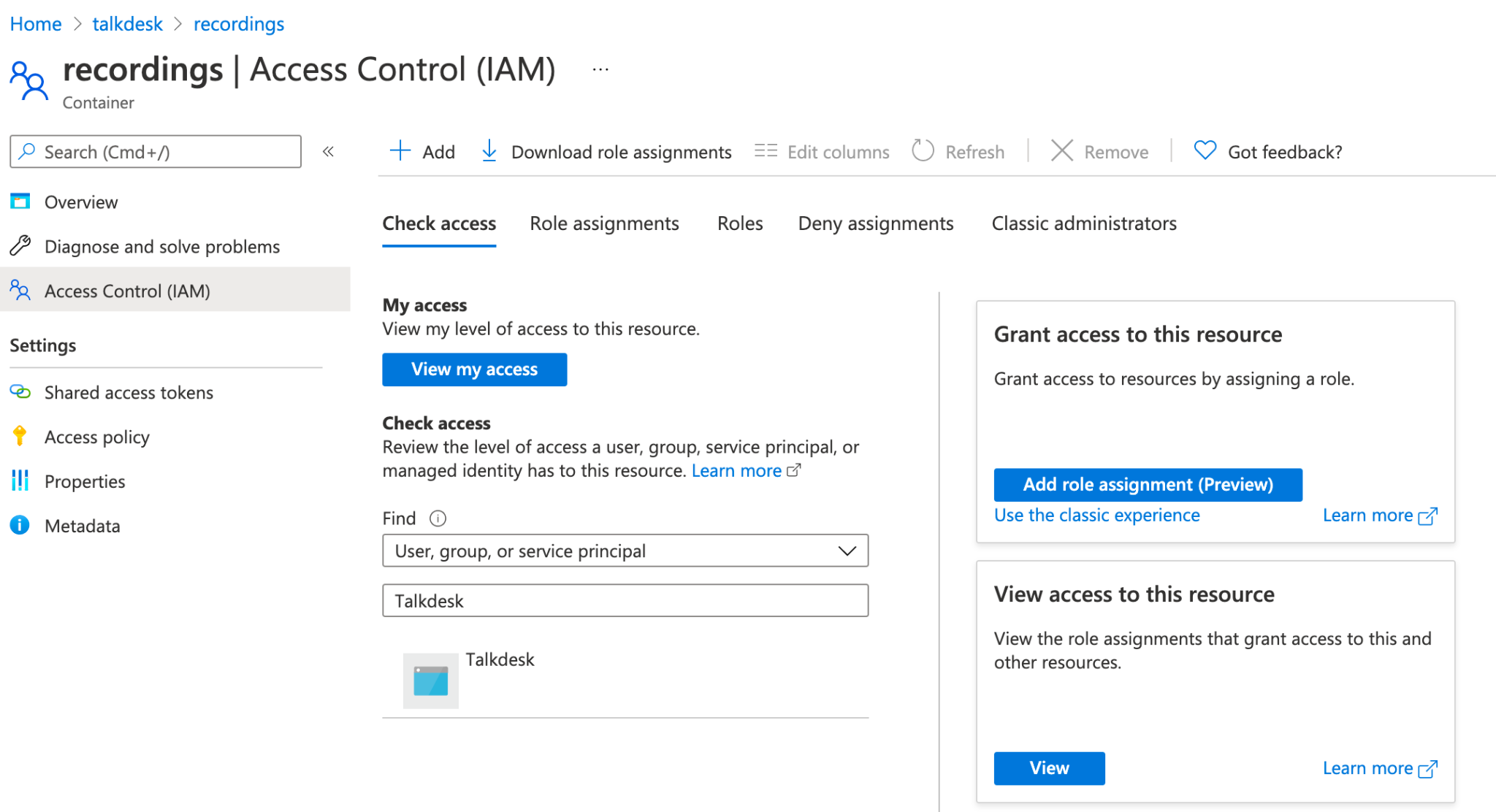Click the info icon next to Find

pos(438,518)
